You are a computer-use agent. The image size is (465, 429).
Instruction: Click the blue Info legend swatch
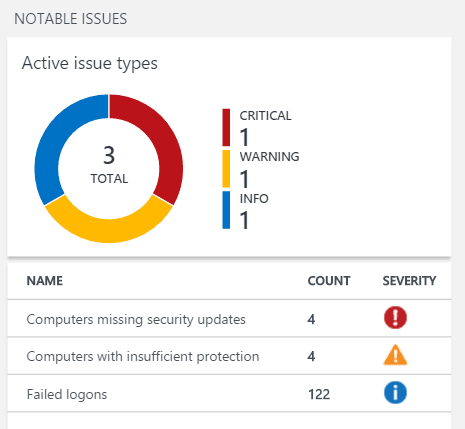226,210
